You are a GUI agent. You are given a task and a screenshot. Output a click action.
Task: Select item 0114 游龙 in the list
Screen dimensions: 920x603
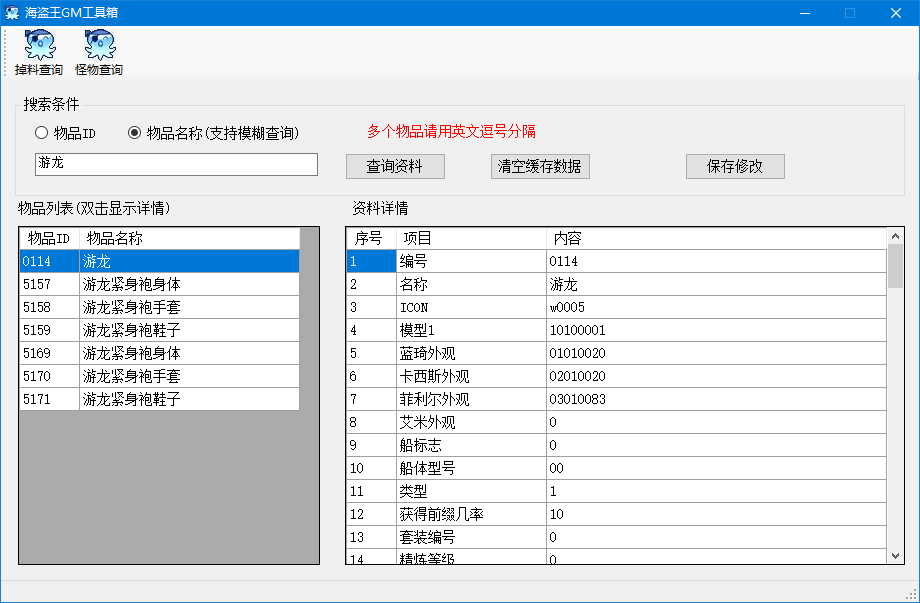(x=150, y=261)
